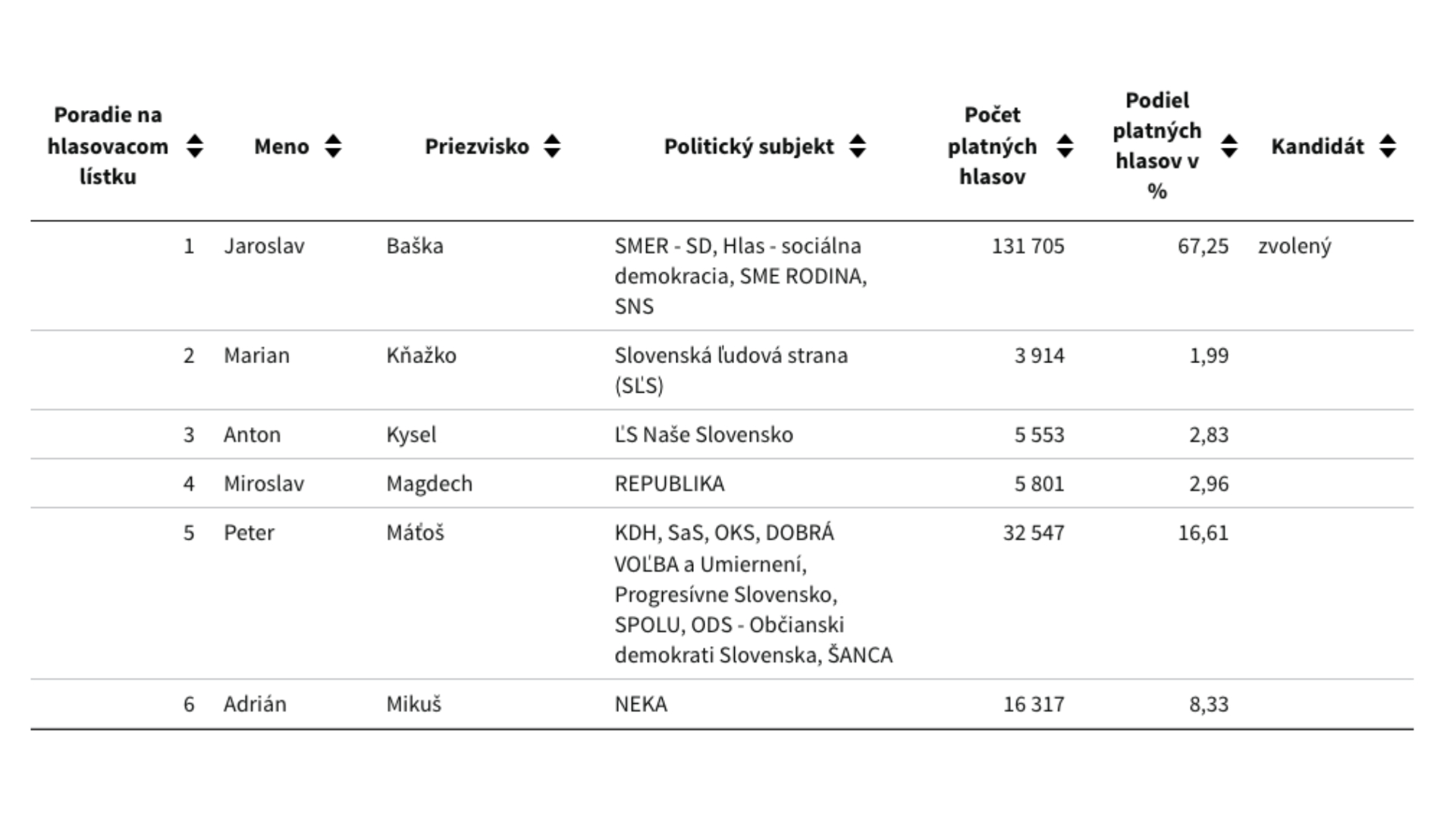Click the sort arrows next to Kandidát
Viewport: 1456px width, 819px height.
(x=1388, y=146)
